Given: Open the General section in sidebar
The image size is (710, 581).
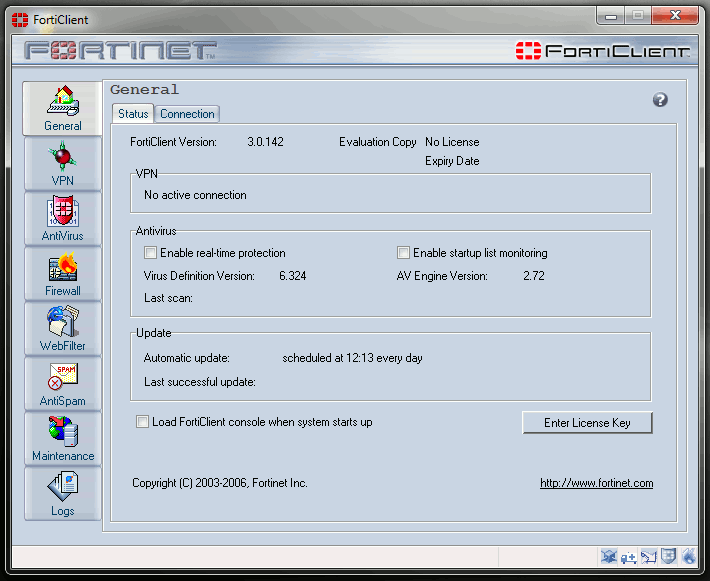Looking at the screenshot, I should (62, 109).
